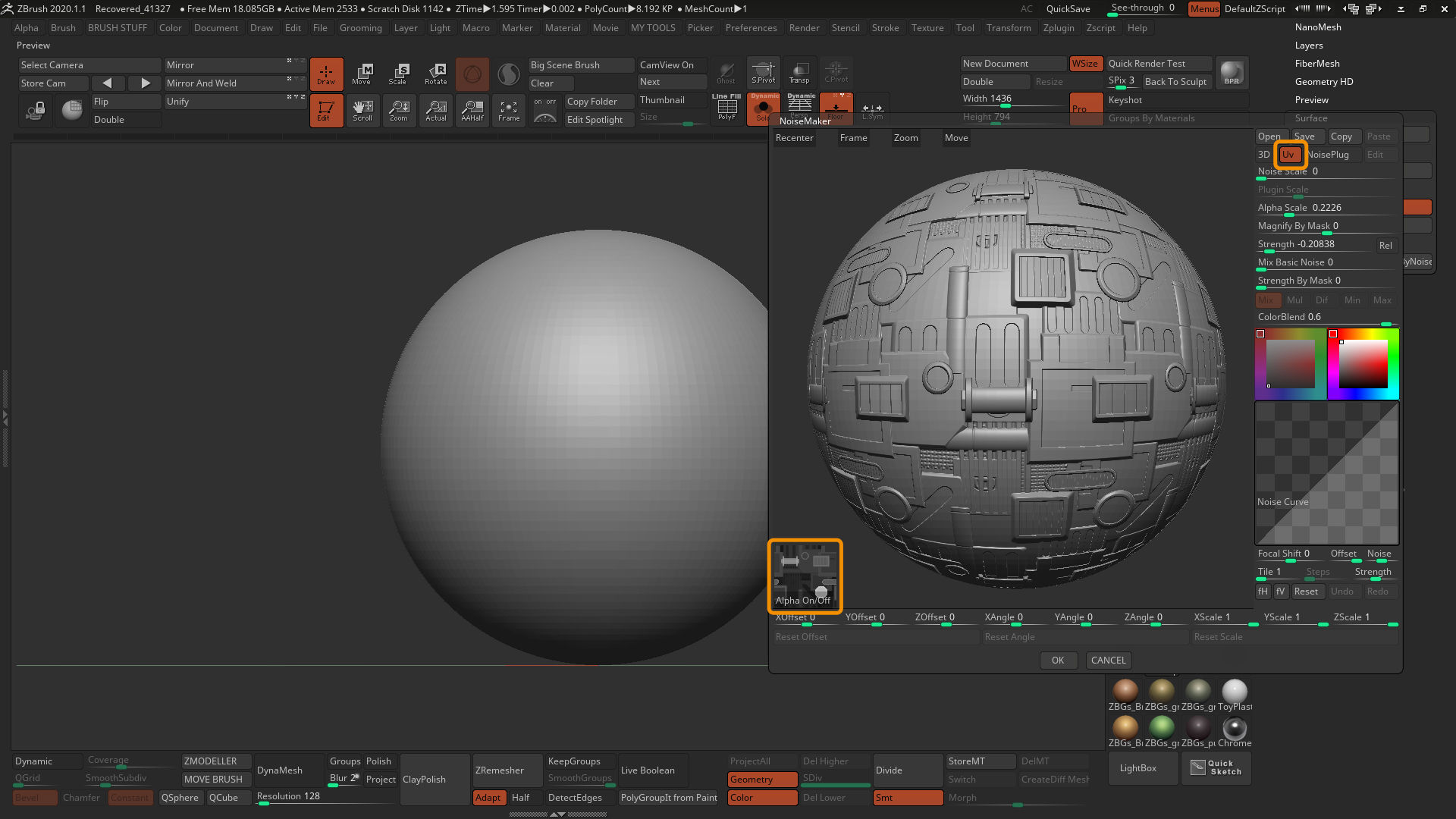Image resolution: width=1456 pixels, height=819 pixels.
Task: Expand the Preview subpalette
Action: tap(1312, 100)
